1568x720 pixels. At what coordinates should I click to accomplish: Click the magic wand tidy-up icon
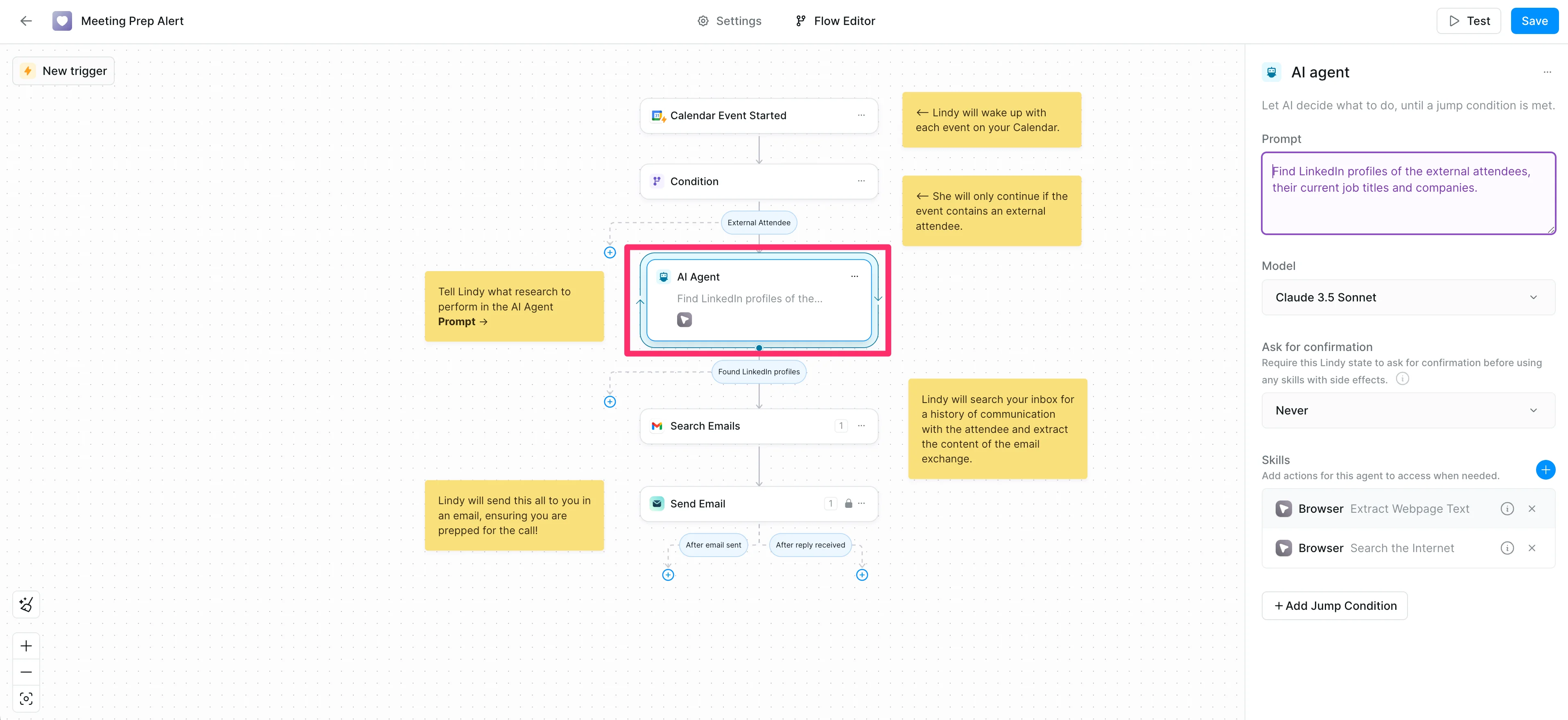pyautogui.click(x=26, y=604)
